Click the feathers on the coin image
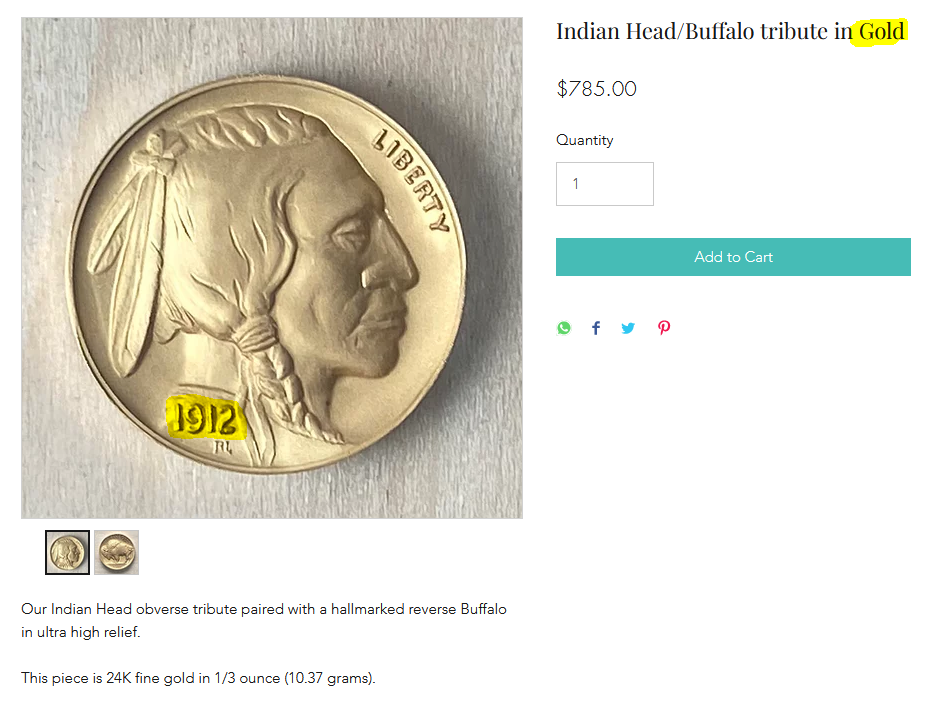This screenshot has width=952, height=701. click(x=135, y=250)
